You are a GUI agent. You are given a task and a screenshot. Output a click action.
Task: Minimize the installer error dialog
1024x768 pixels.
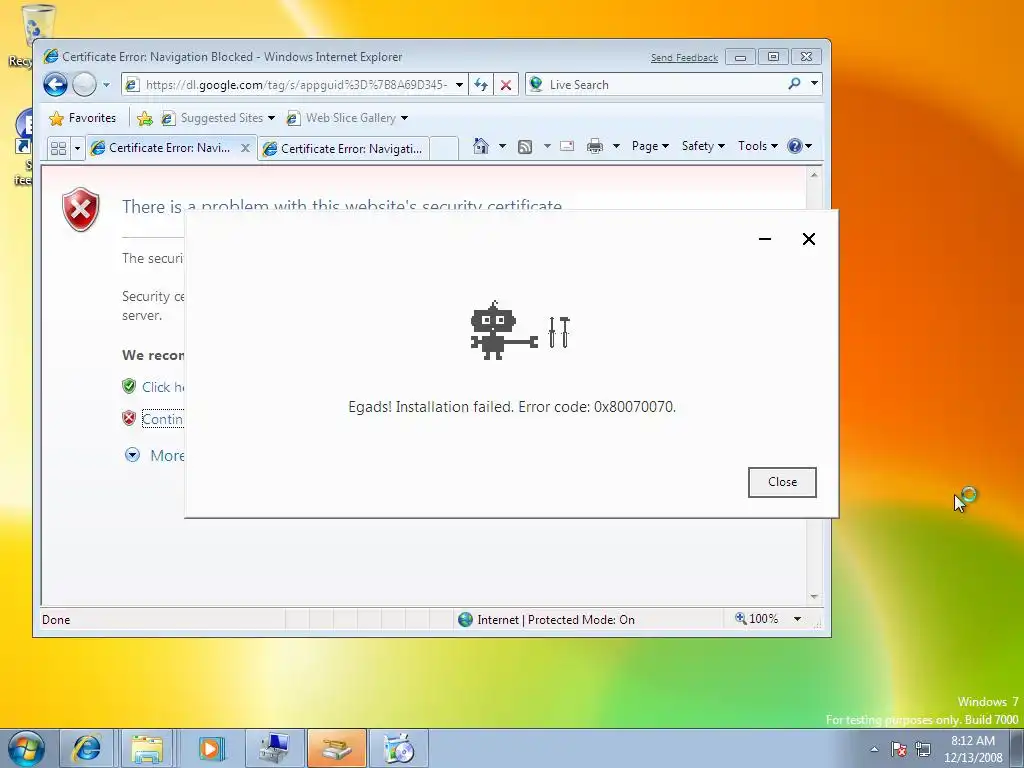(765, 239)
